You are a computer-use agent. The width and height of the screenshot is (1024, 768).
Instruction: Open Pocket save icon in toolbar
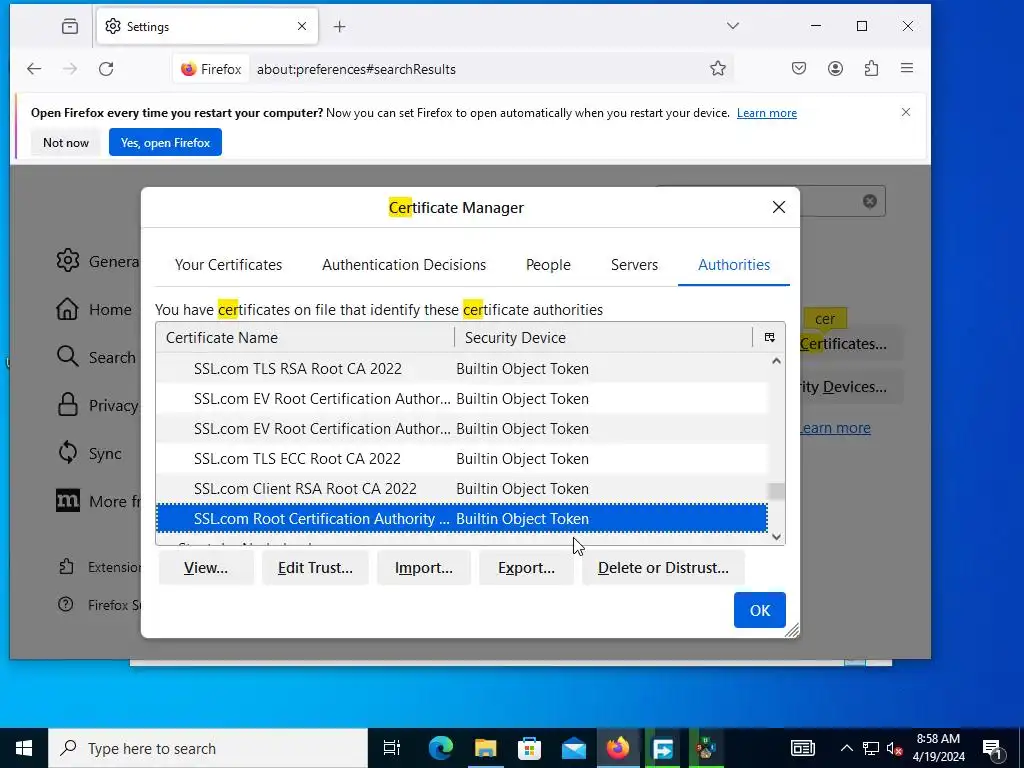(799, 68)
